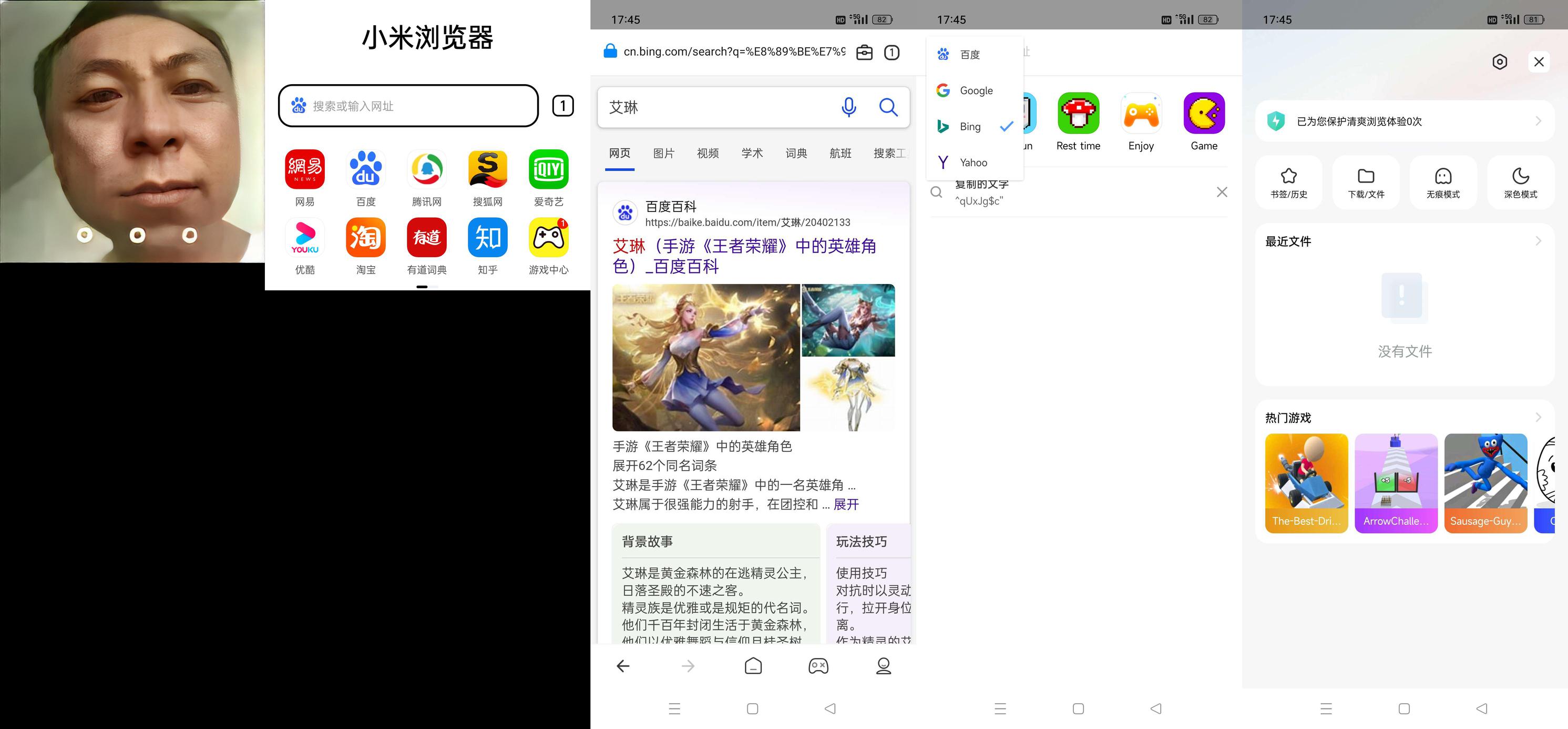Open the 百度 shortcut icon
The width and height of the screenshot is (1568, 729).
(366, 169)
